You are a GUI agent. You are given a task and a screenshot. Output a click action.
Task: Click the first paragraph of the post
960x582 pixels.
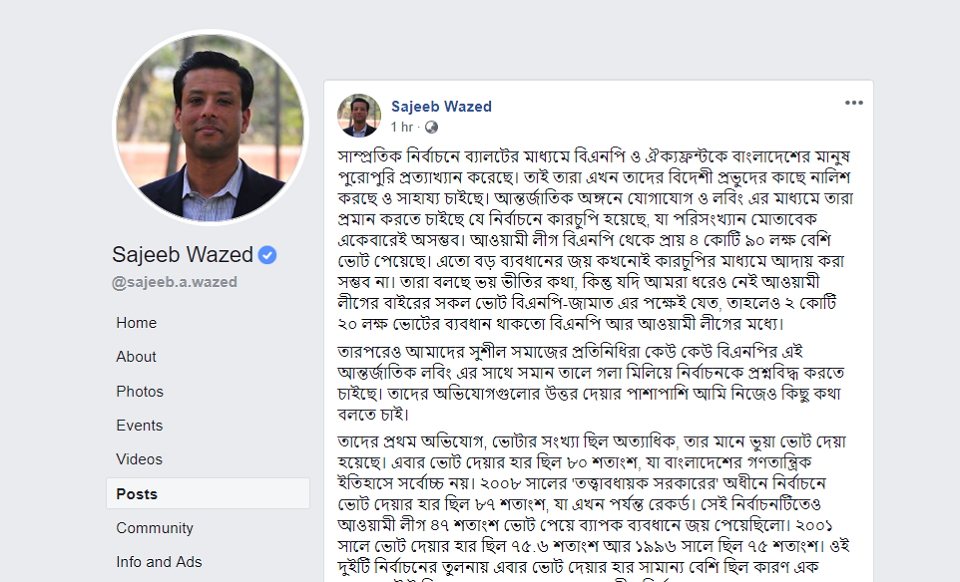pyautogui.click(x=595, y=240)
